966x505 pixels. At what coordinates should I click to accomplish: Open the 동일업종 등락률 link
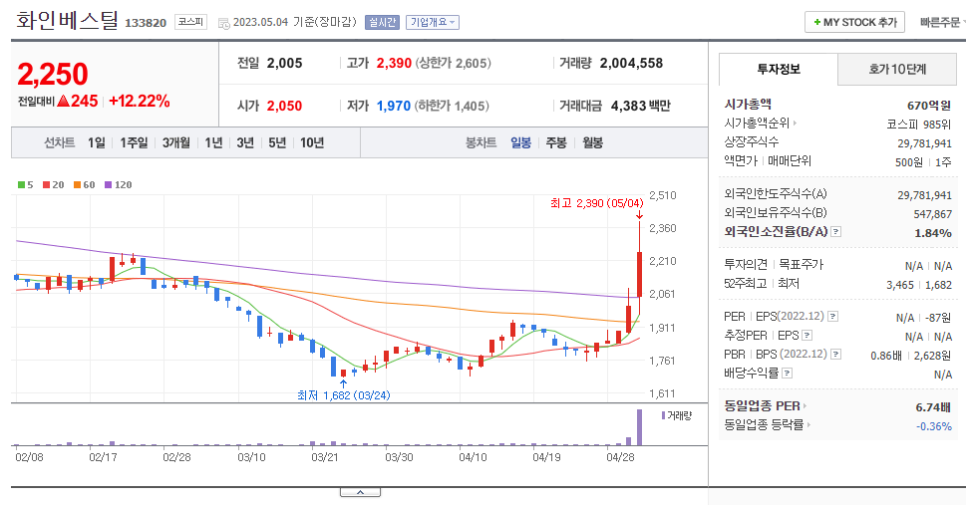click(767, 424)
